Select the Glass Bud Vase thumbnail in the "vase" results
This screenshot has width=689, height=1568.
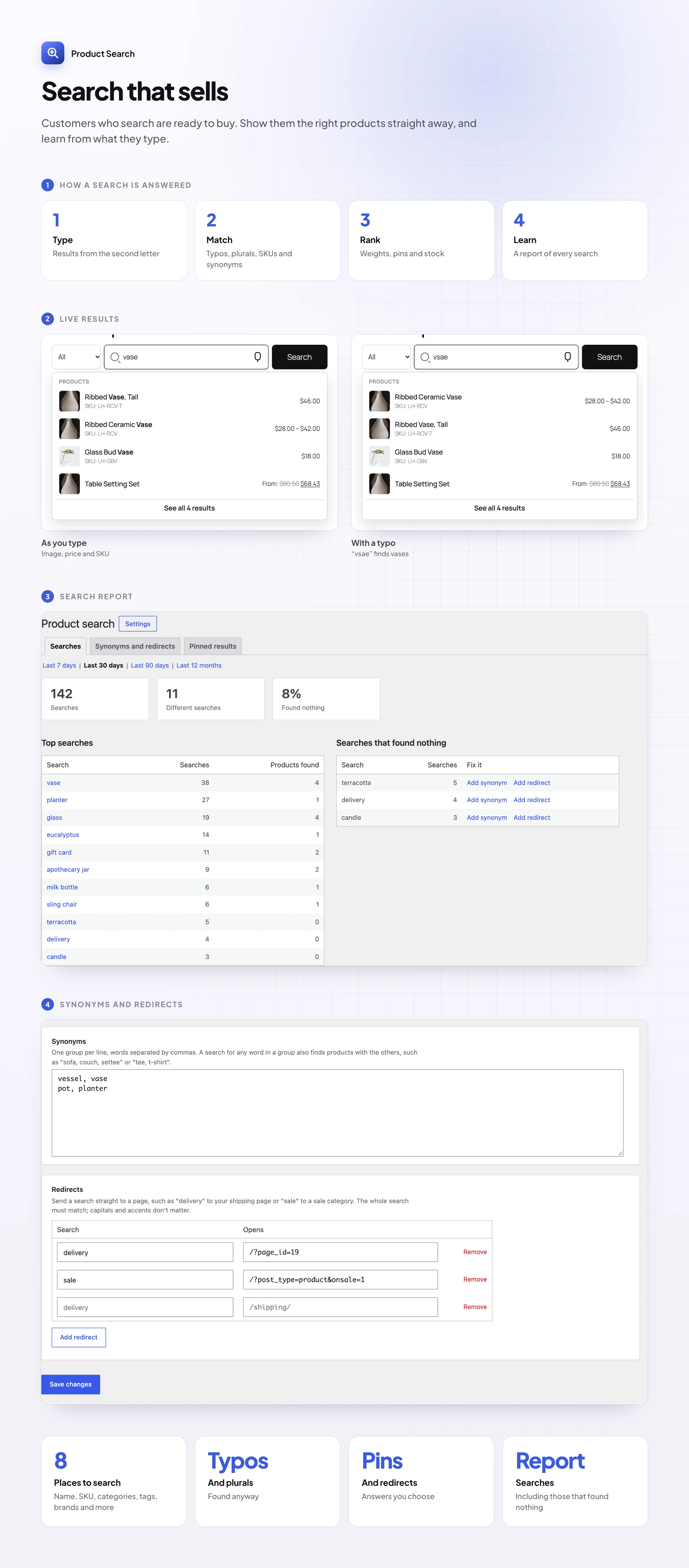[69, 456]
